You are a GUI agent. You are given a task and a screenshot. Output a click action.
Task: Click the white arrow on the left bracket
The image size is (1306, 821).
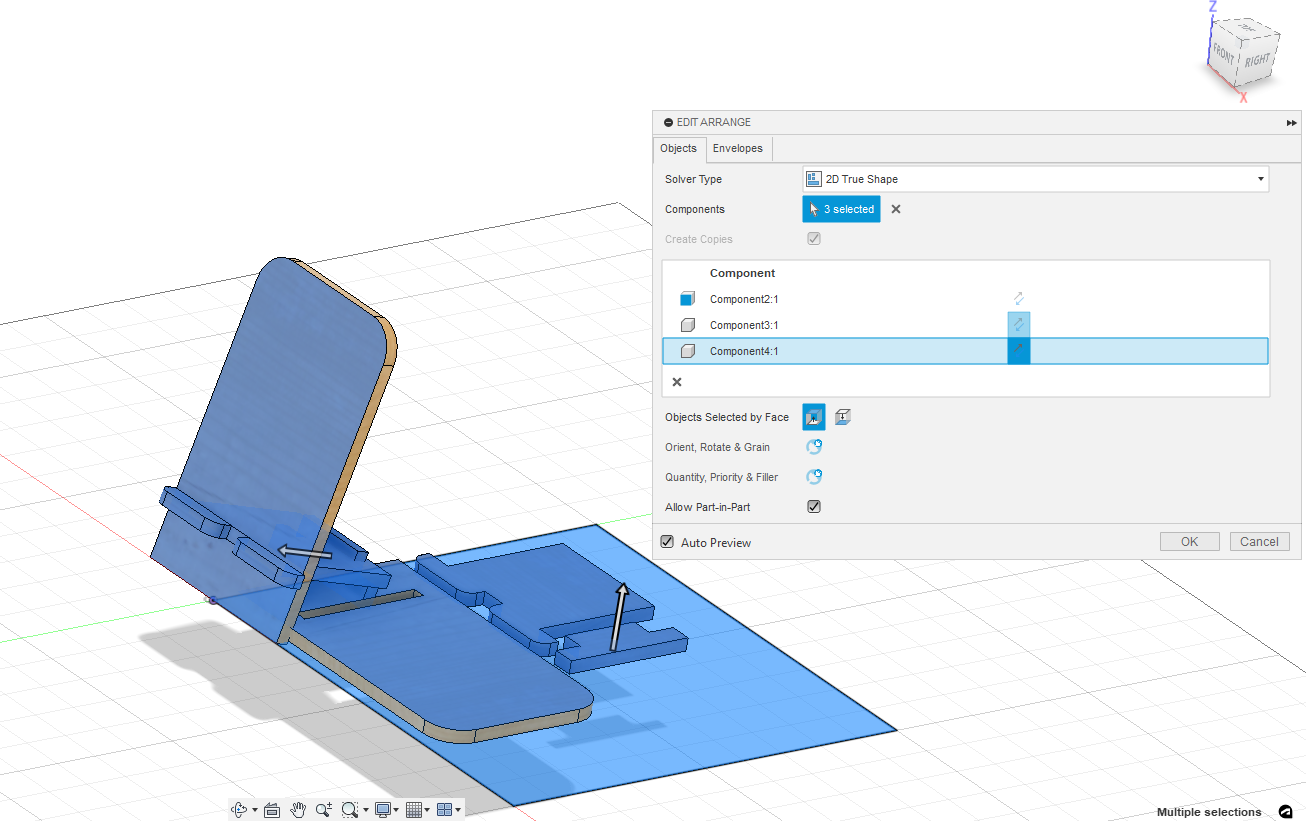pos(304,551)
